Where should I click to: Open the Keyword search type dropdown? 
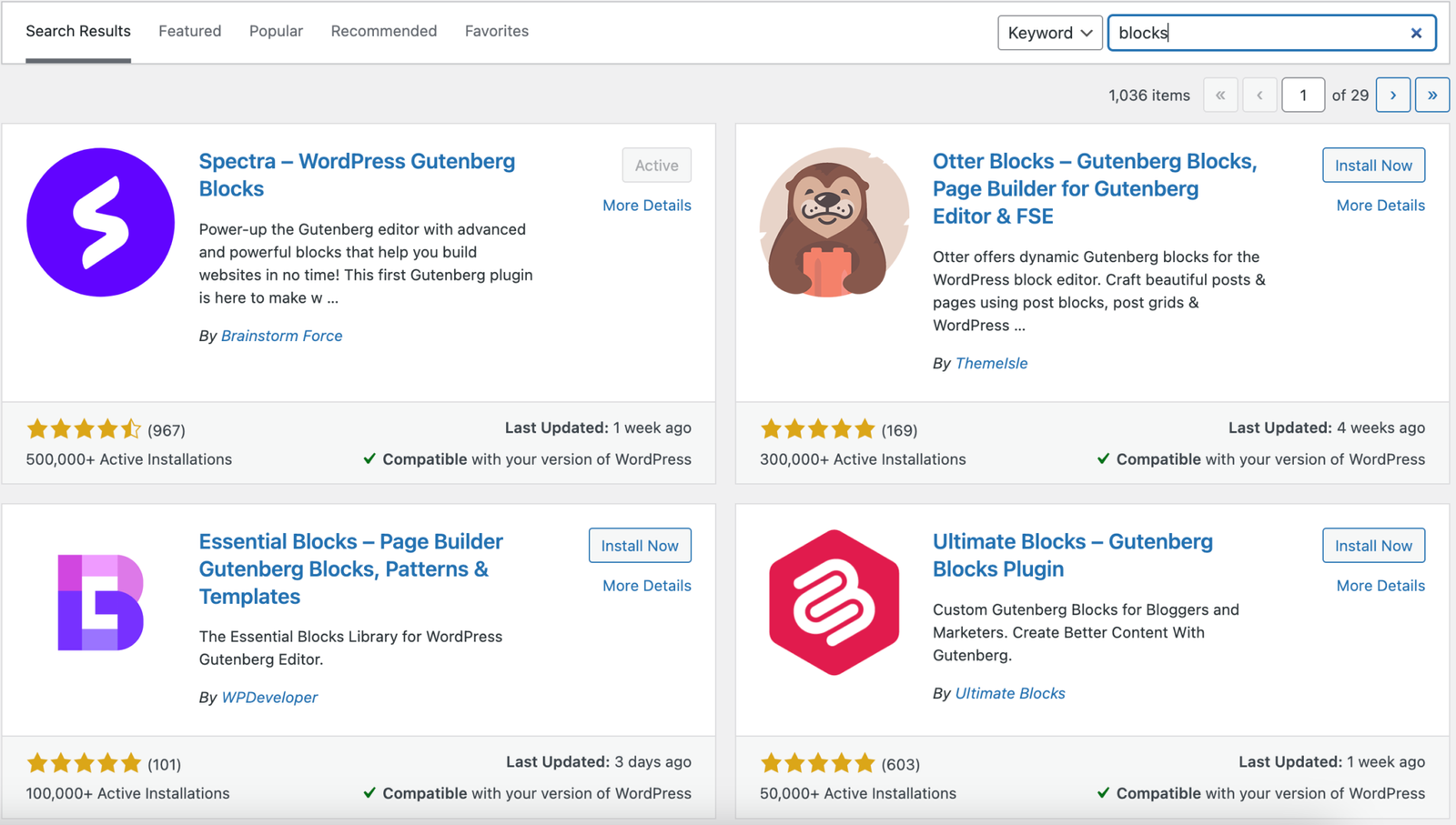1049,33
